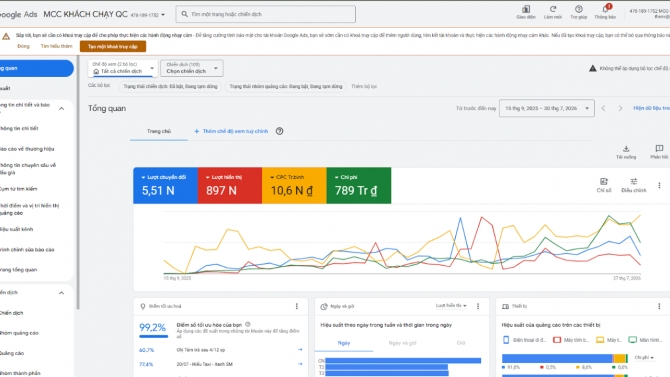Click the custom view help question icon
Viewport: 670px width, 377px height.
pos(279,131)
